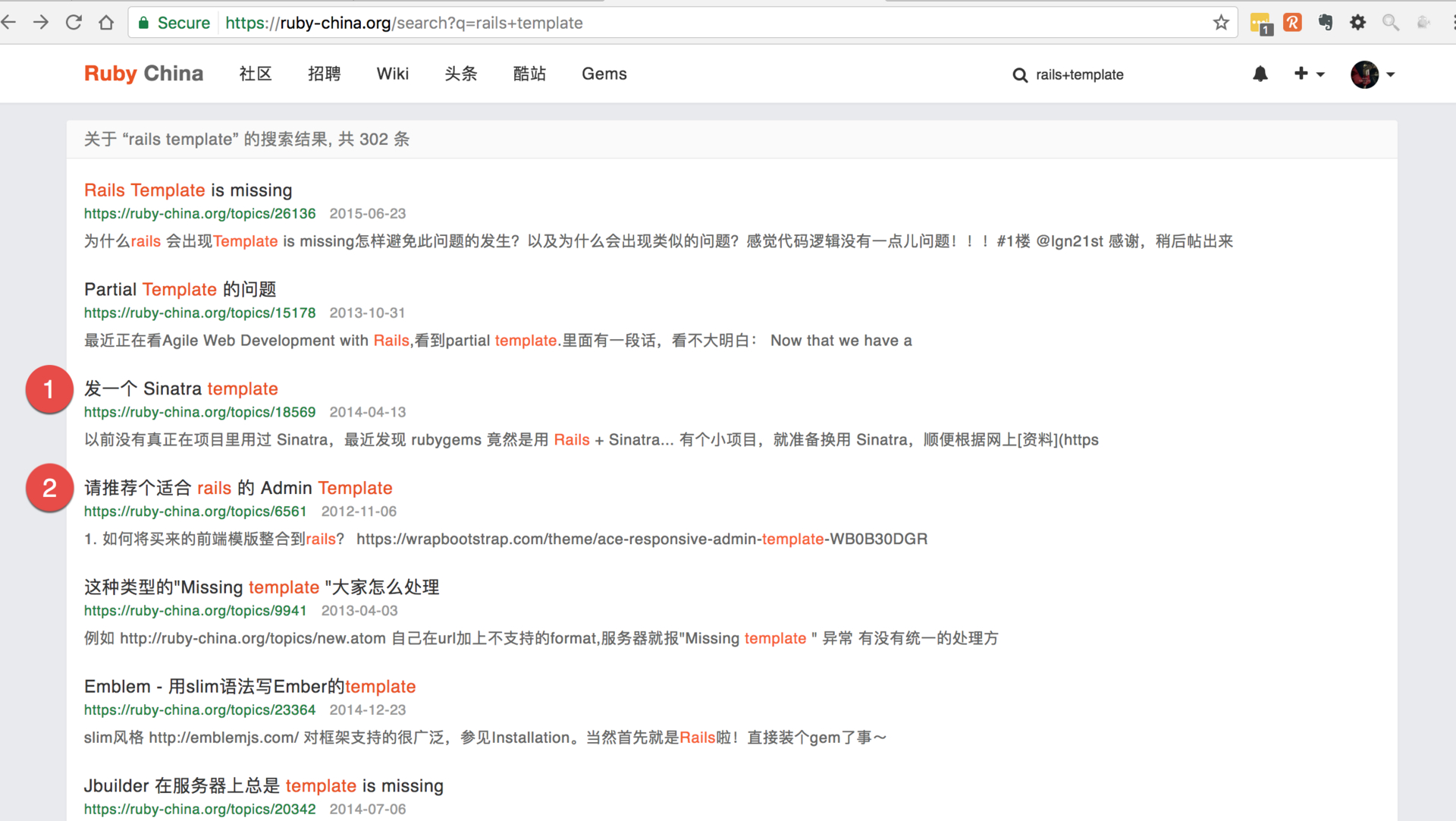The height and width of the screenshot is (821, 1456).
Task: Open result '请推荐个适合 rails 的 Admin Template'
Action: pos(238,488)
